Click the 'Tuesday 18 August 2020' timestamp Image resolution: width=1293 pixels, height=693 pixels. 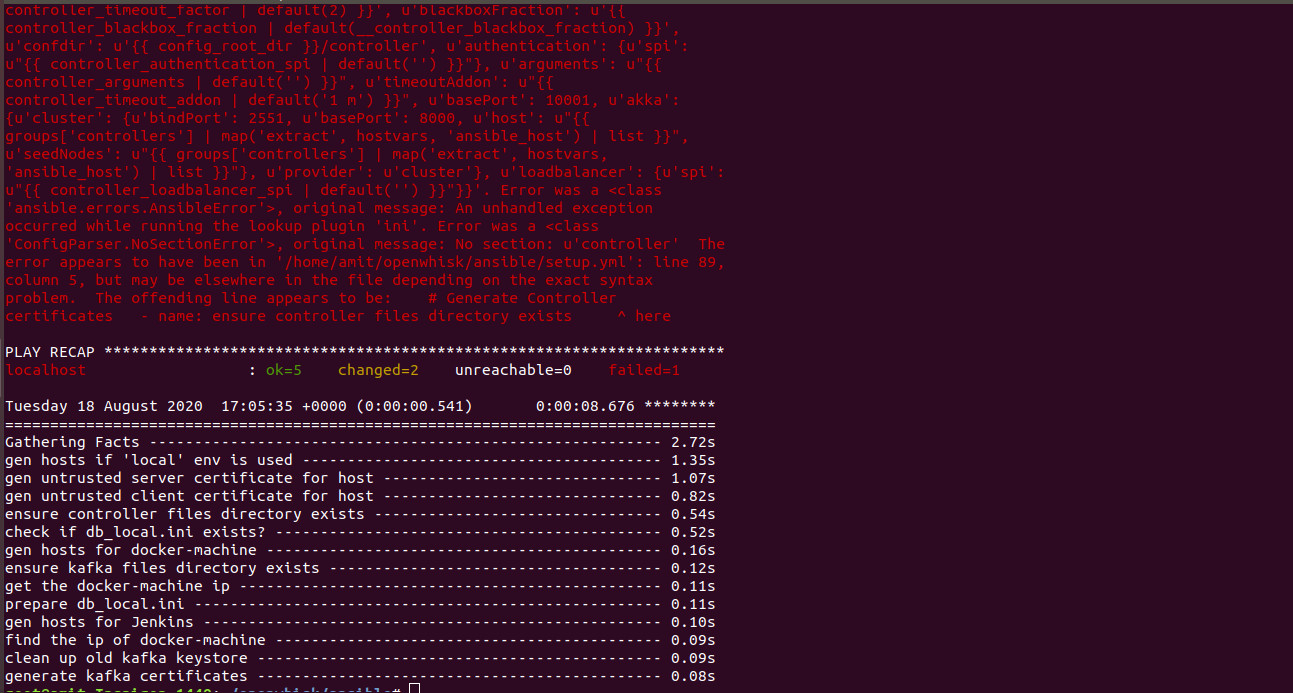click(x=104, y=406)
